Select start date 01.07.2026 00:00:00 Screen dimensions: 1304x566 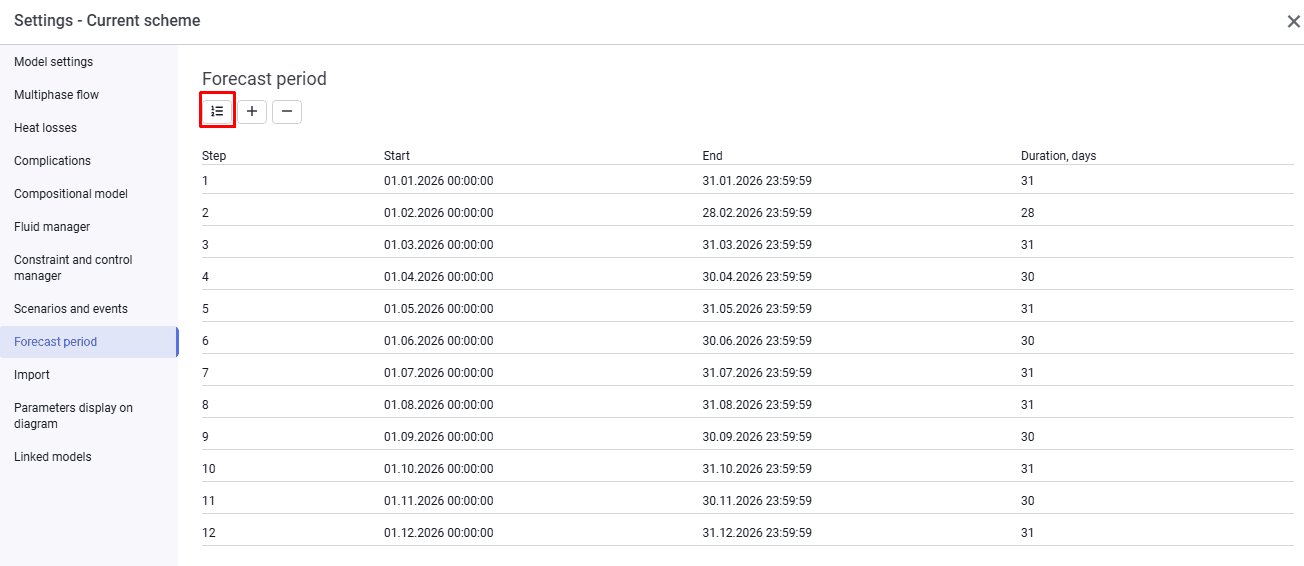pos(439,373)
